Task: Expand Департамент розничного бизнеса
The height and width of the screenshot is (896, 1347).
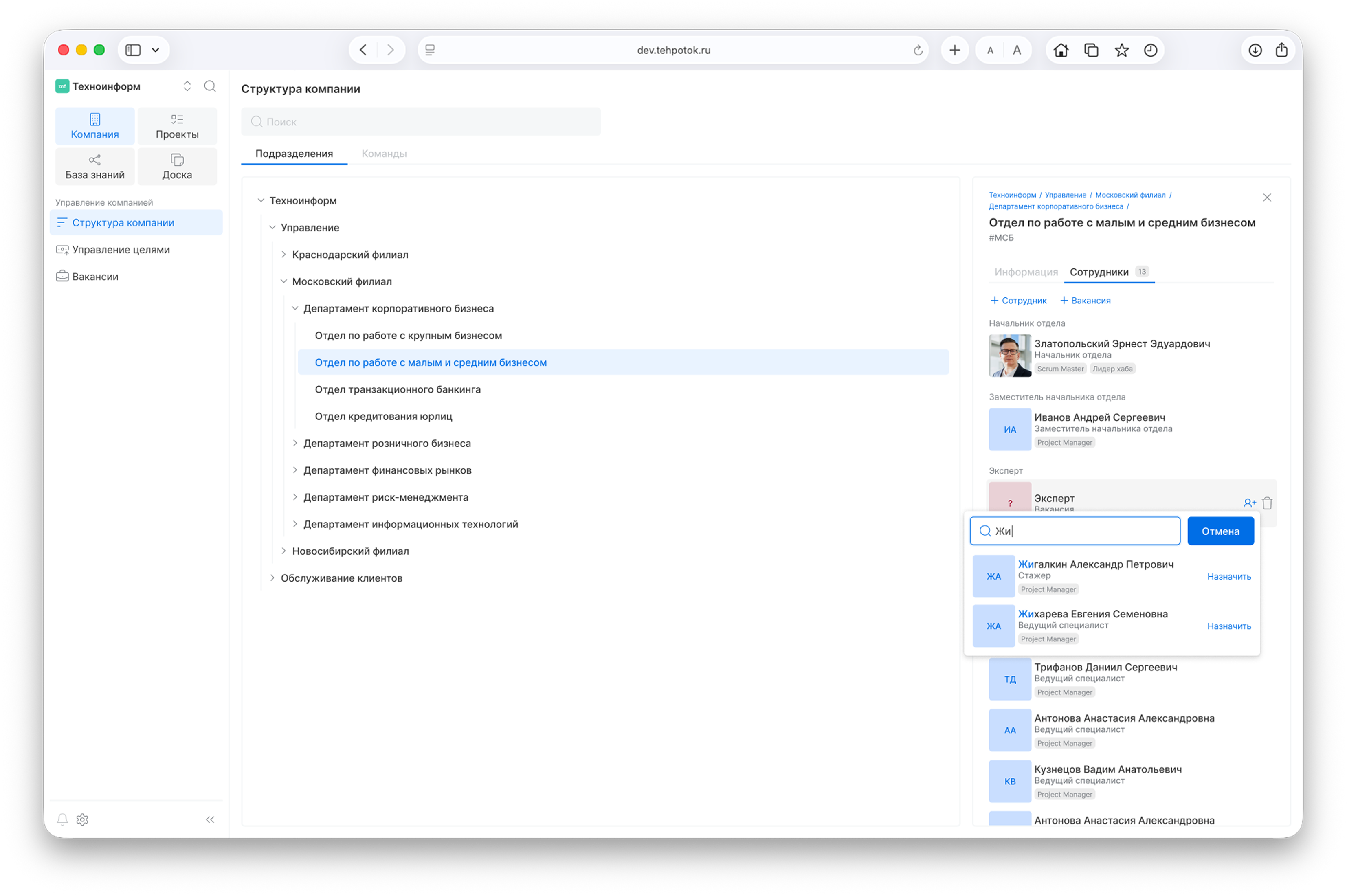Action: (295, 443)
